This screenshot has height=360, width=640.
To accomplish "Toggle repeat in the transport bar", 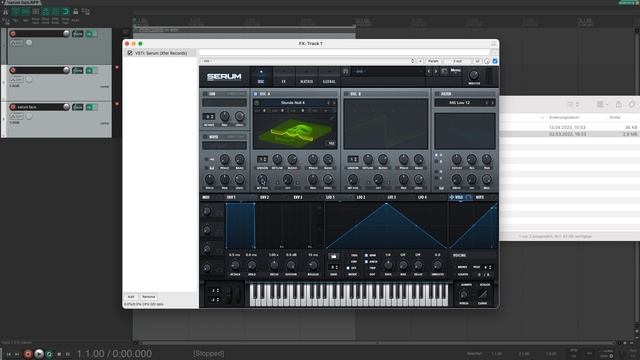I will 49,354.
